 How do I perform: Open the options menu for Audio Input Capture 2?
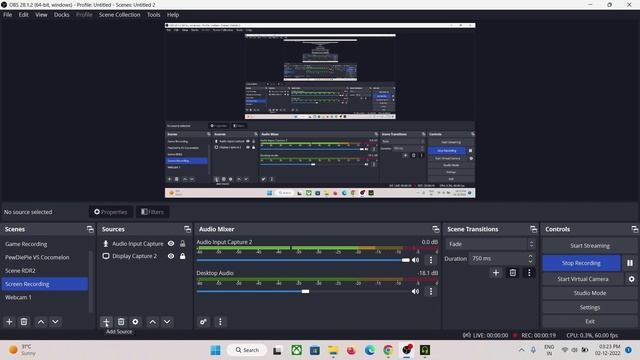coord(431,260)
